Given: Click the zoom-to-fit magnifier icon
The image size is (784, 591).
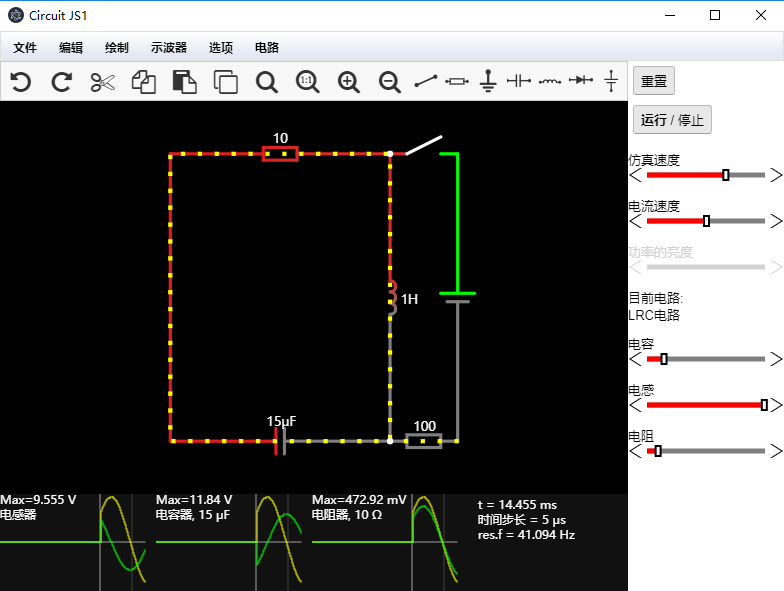Looking at the screenshot, I should pyautogui.click(x=266, y=82).
